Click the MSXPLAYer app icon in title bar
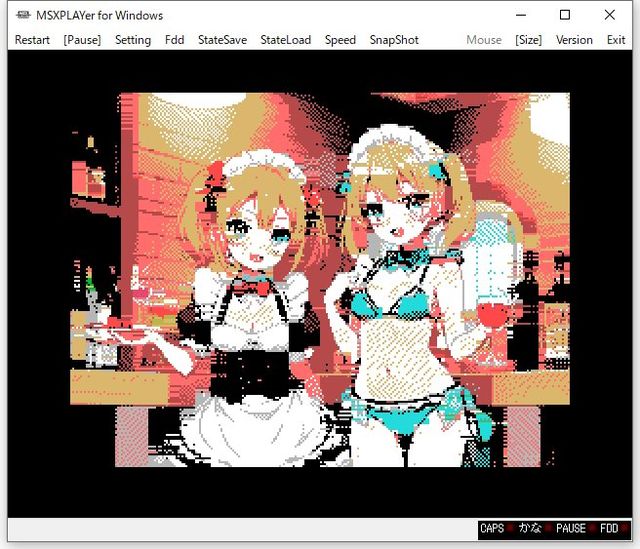This screenshot has height=549, width=640. pyautogui.click(x=23, y=15)
